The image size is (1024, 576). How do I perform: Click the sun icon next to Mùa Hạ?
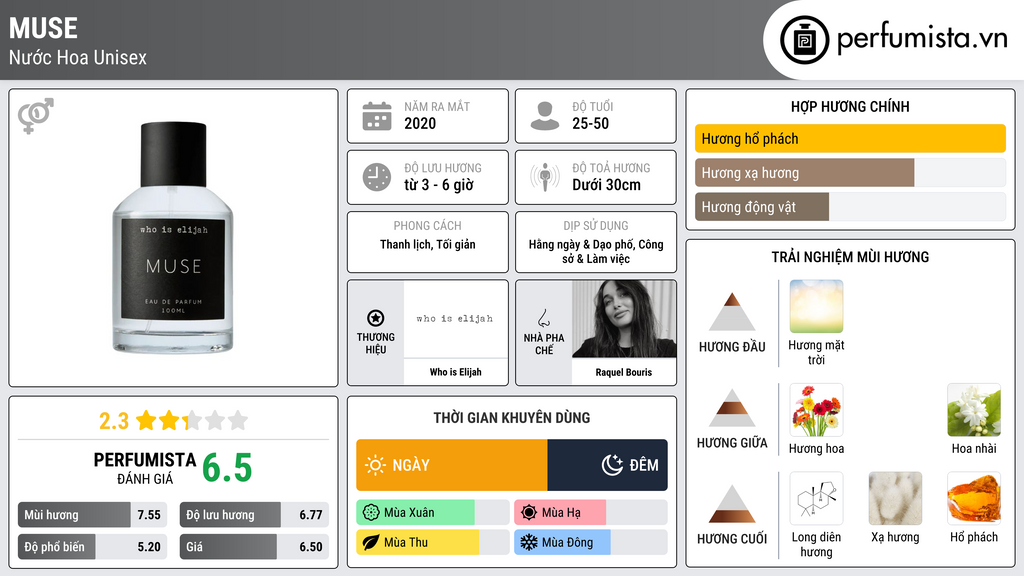pyautogui.click(x=529, y=513)
